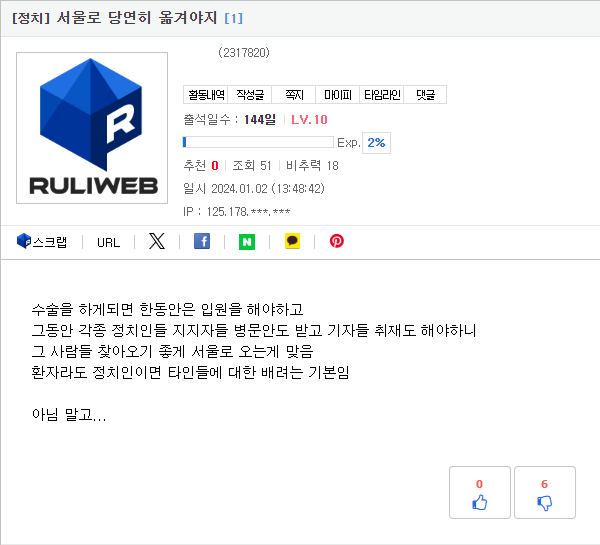The image size is (600, 545).
Task: Click the thumbs-up recommend icon
Action: click(479, 503)
